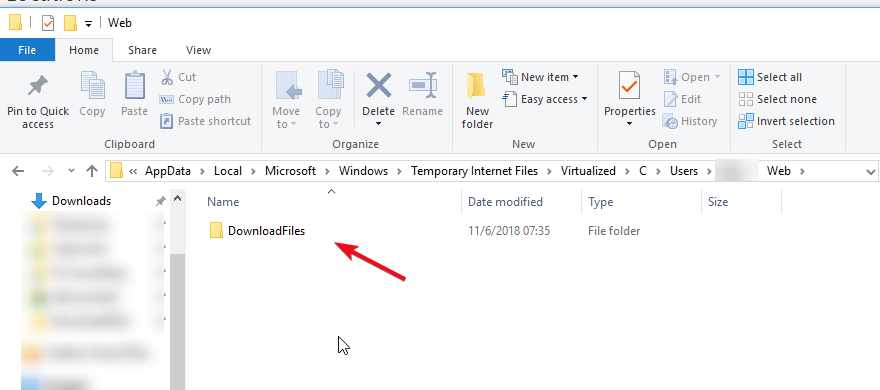Open the address bar history dropdown

tap(870, 171)
